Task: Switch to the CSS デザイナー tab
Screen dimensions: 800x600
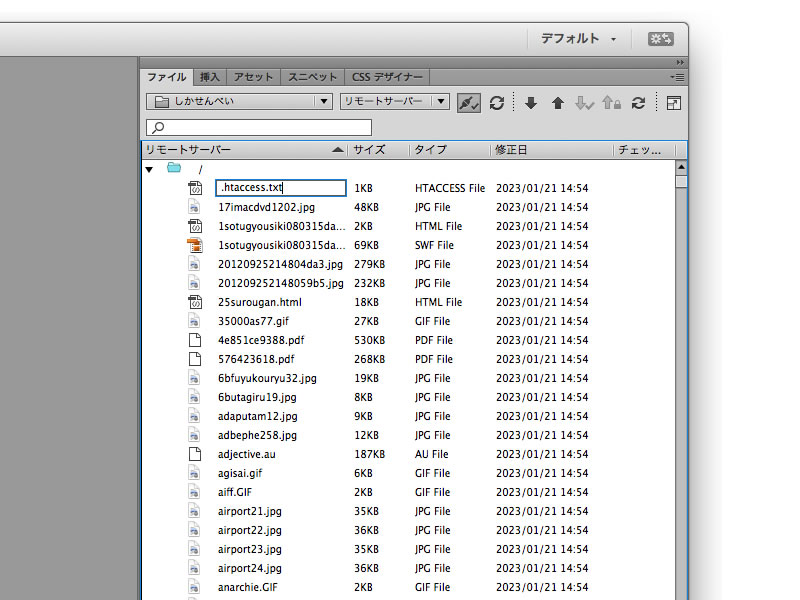Action: [x=387, y=77]
